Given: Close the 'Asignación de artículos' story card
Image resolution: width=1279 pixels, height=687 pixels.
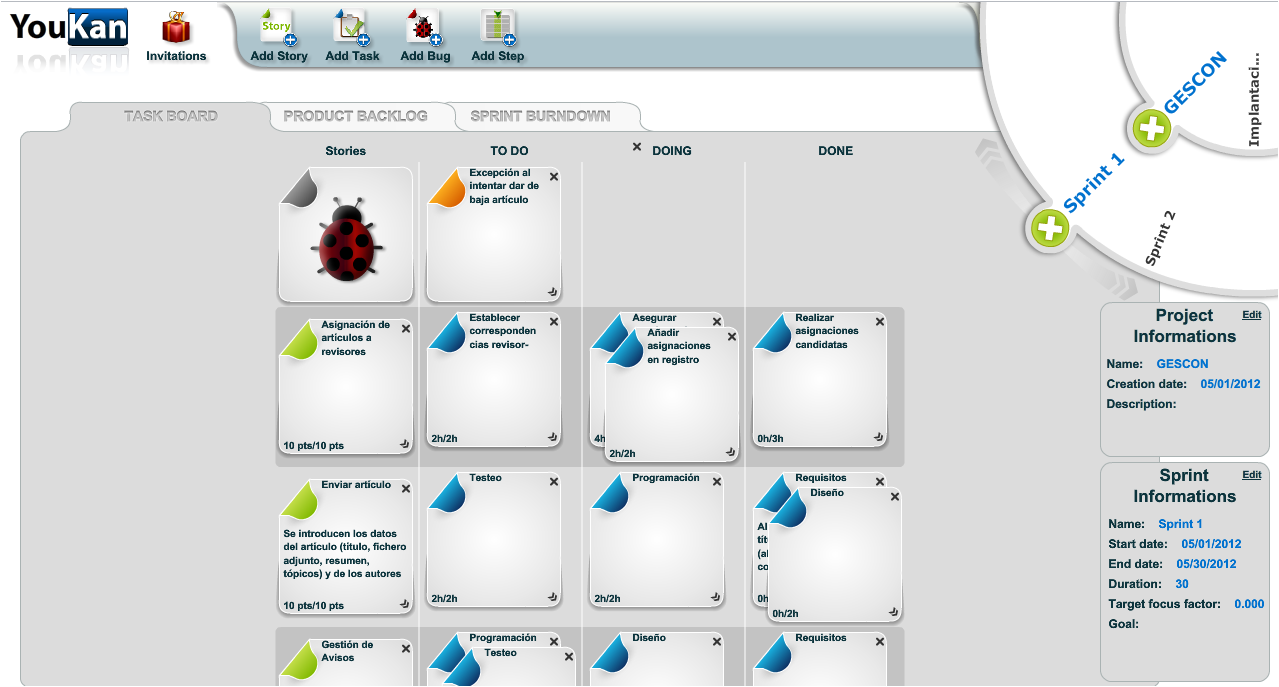Looking at the screenshot, I should tap(406, 328).
